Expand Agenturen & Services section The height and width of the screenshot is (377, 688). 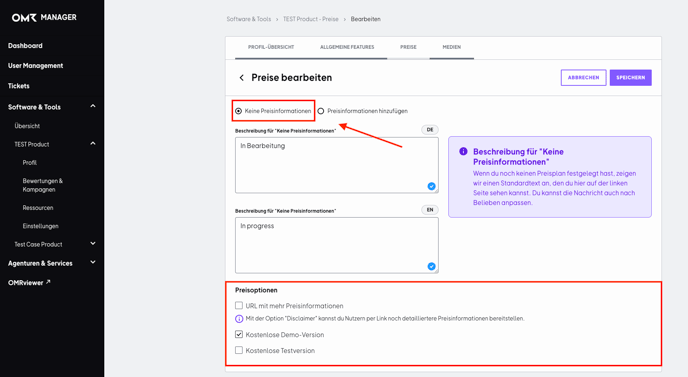[93, 262]
